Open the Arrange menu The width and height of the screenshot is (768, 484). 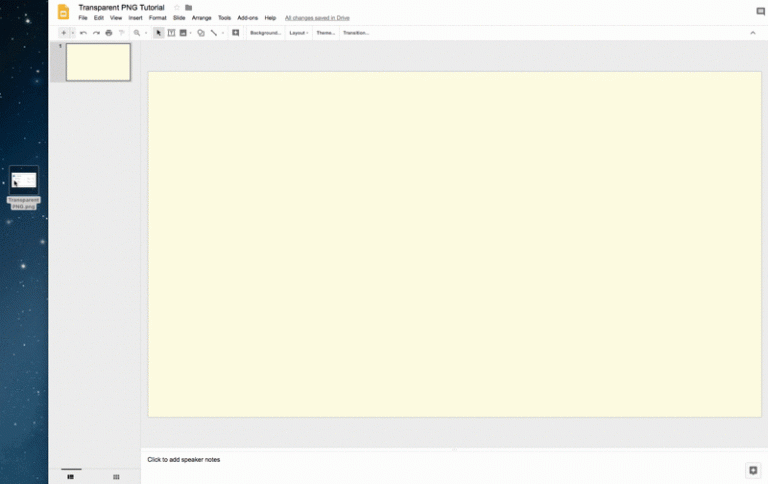[201, 18]
